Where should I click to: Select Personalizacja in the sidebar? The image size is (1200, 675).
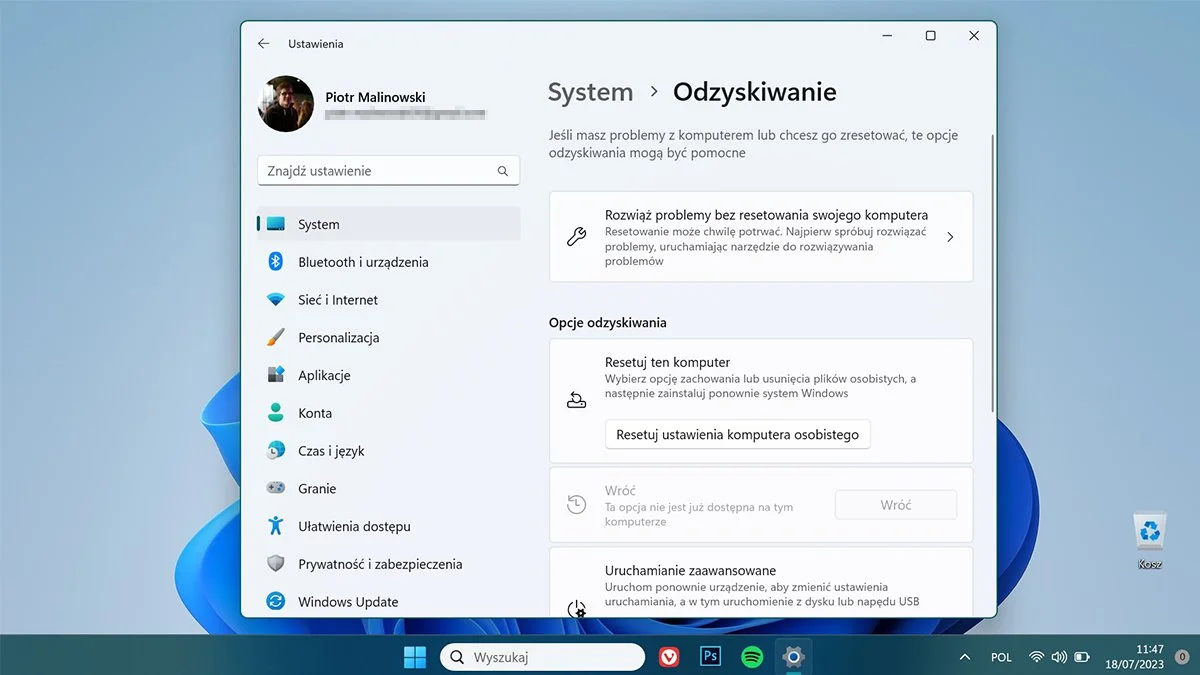coord(339,337)
